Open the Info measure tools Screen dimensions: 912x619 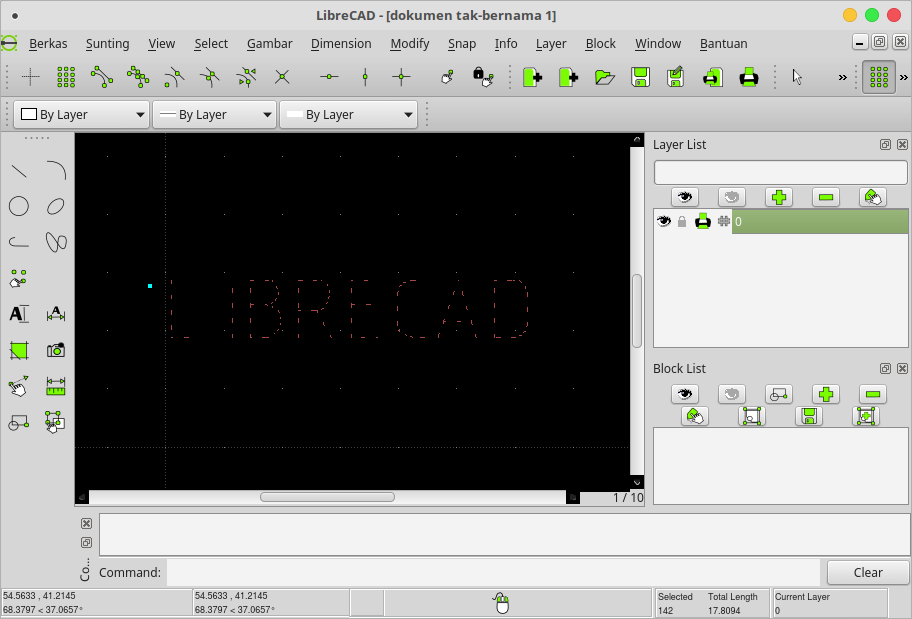(x=56, y=386)
